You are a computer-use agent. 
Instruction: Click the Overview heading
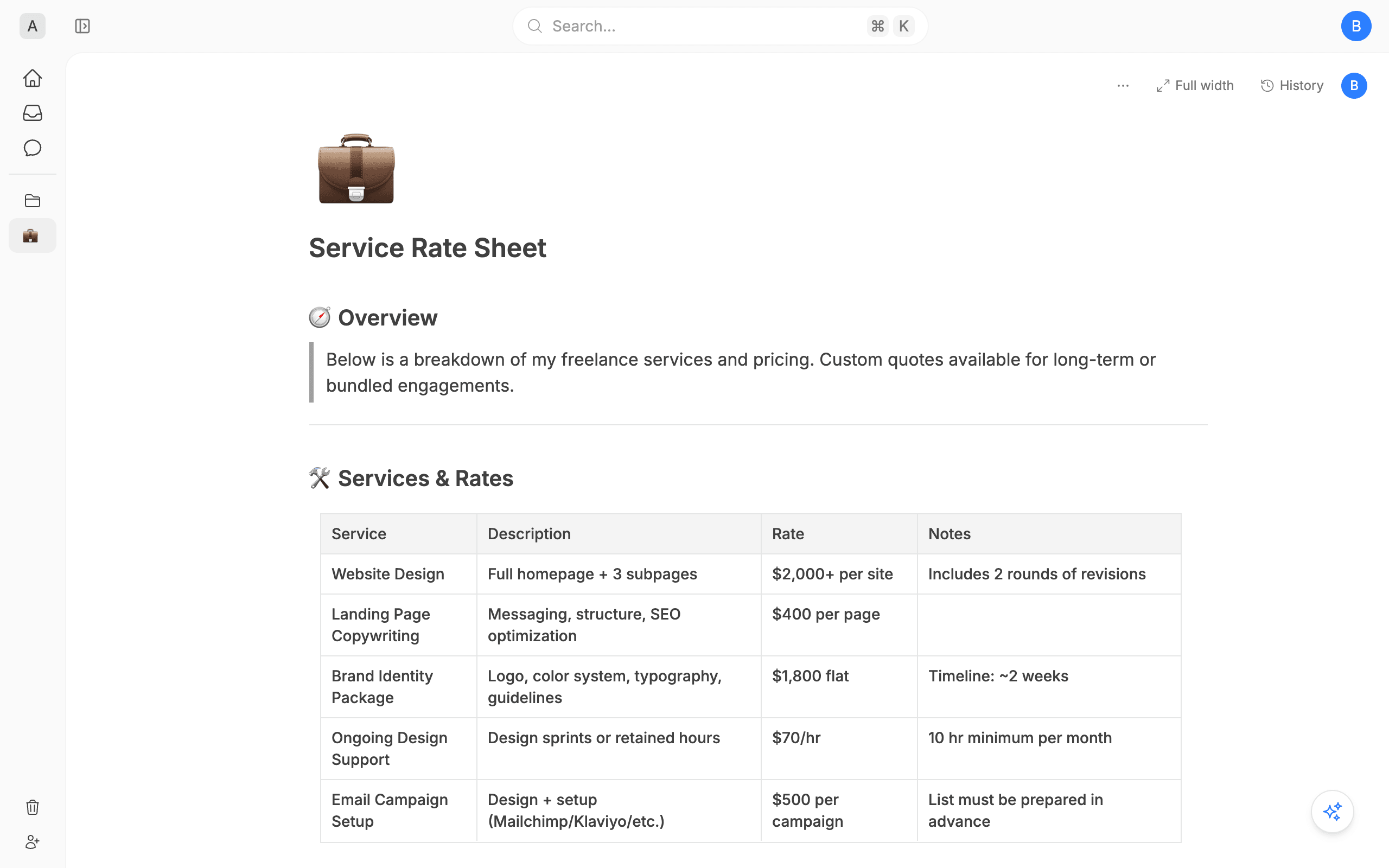[x=387, y=317]
